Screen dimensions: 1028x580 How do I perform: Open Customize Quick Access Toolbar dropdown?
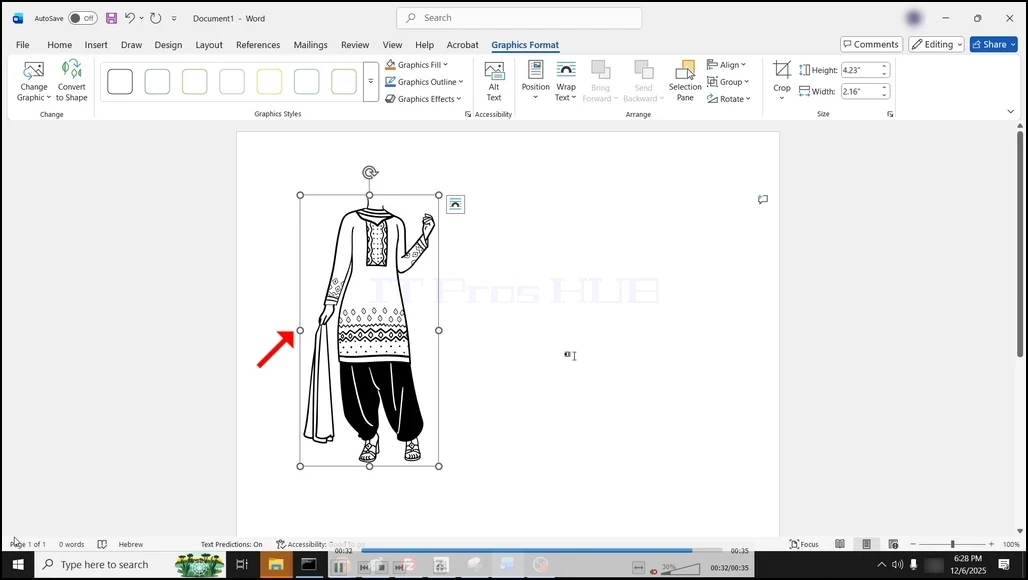pos(174,18)
